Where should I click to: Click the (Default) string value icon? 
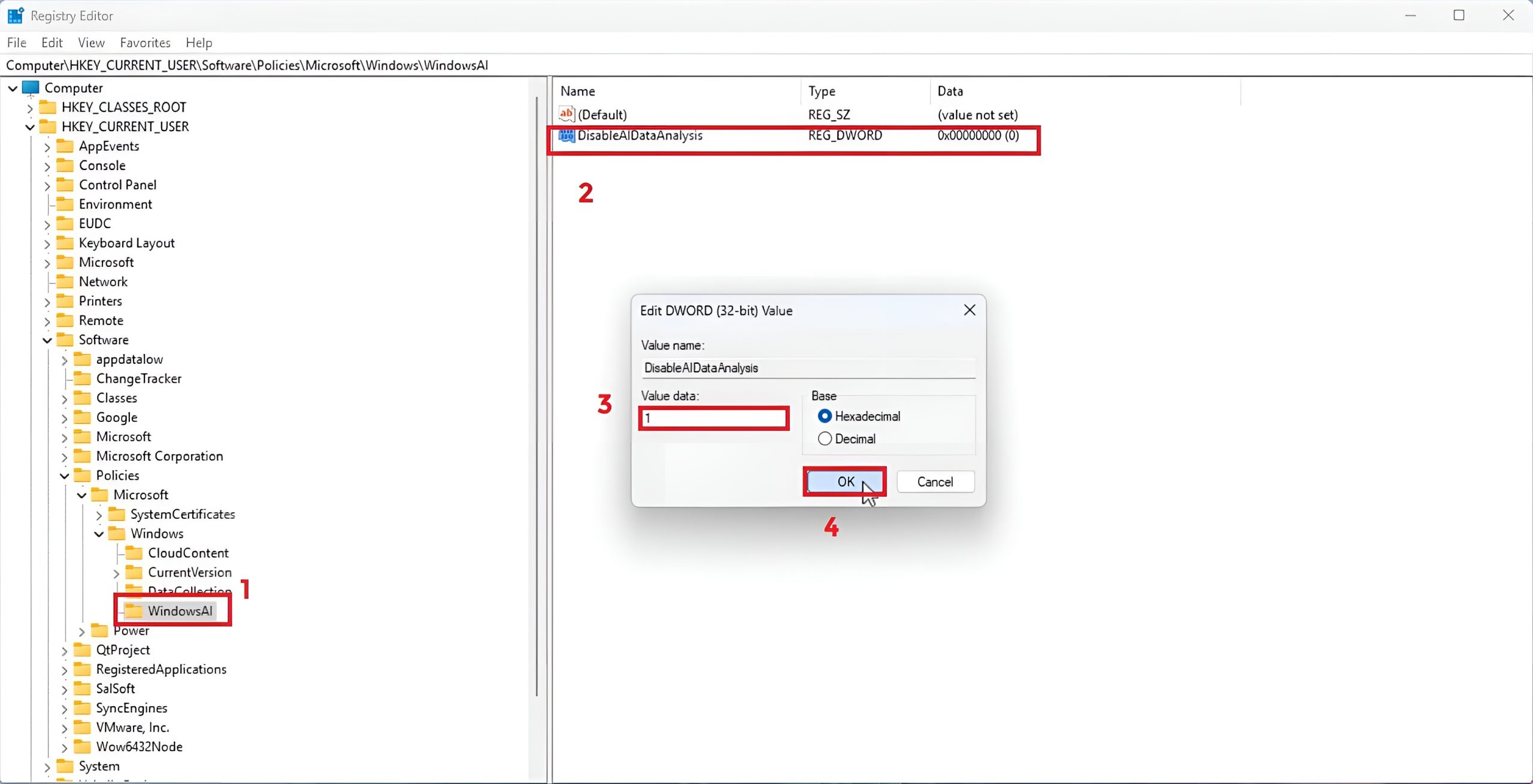tap(566, 114)
